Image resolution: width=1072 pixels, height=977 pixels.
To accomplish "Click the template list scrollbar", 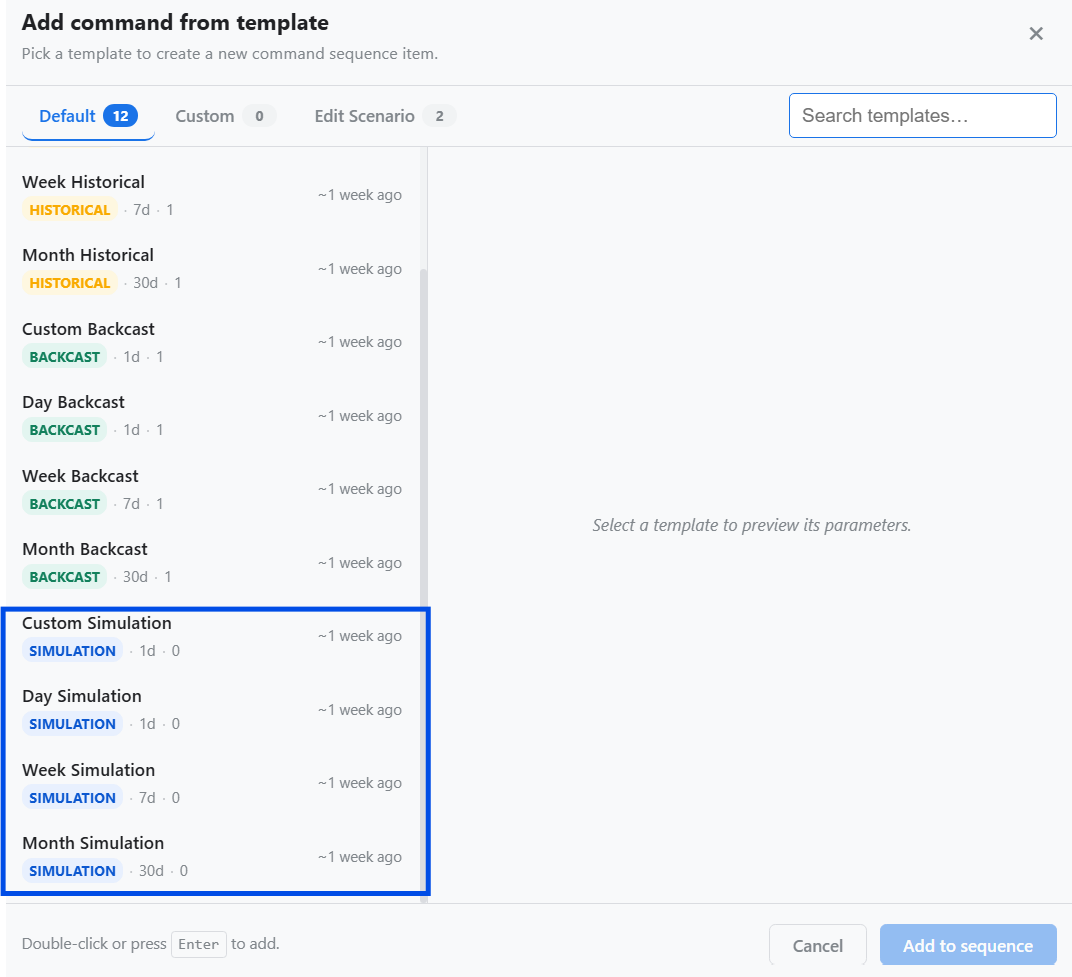I will click(x=423, y=585).
